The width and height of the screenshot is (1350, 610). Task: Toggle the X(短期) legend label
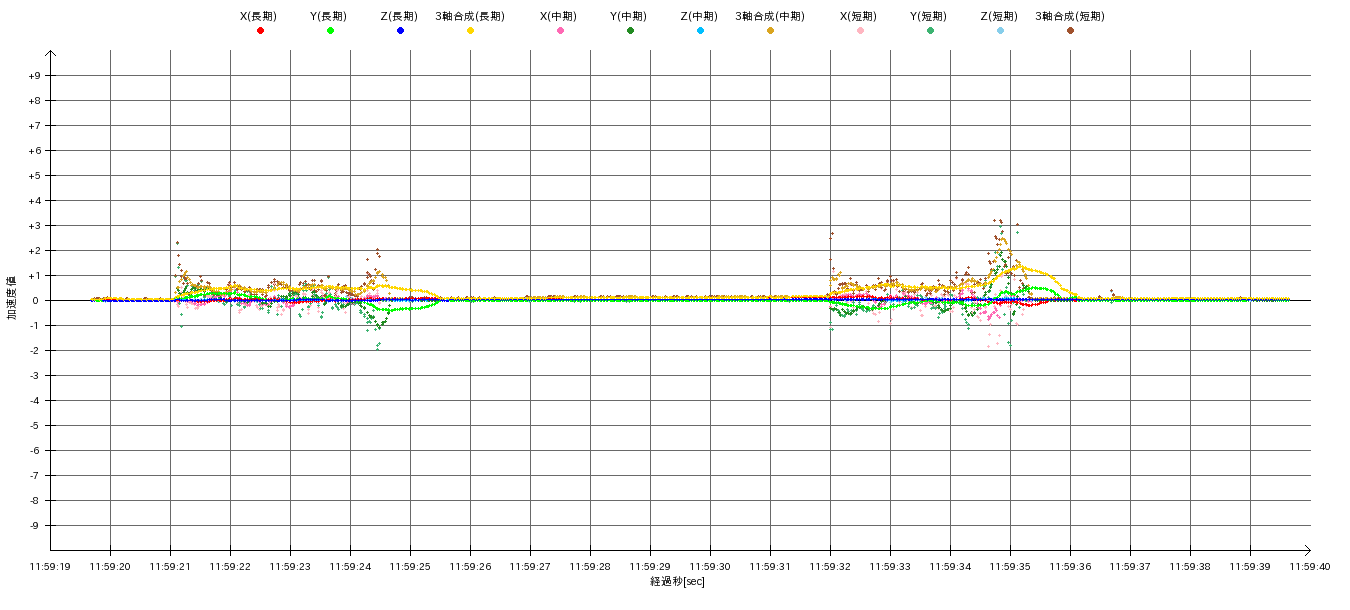[859, 16]
